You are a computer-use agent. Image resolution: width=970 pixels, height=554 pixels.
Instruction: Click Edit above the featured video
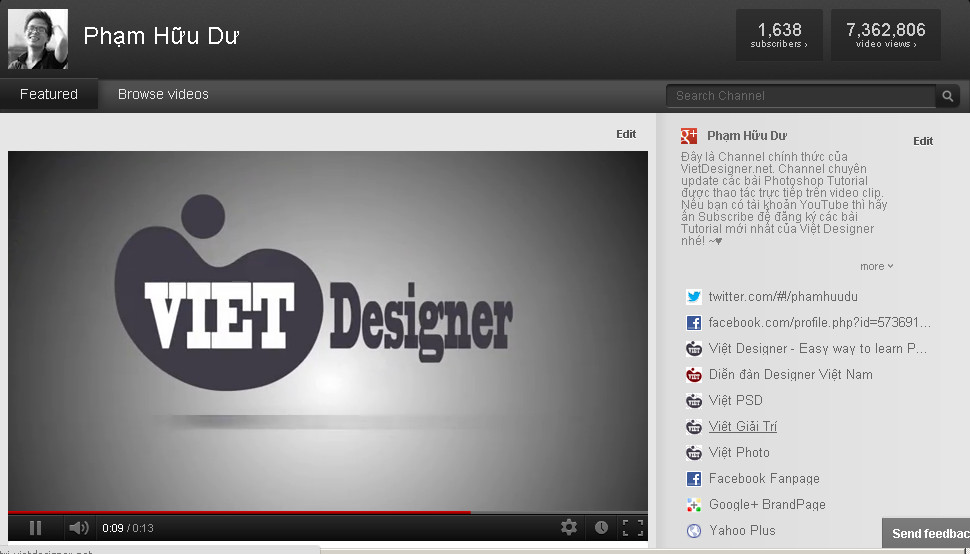[626, 134]
